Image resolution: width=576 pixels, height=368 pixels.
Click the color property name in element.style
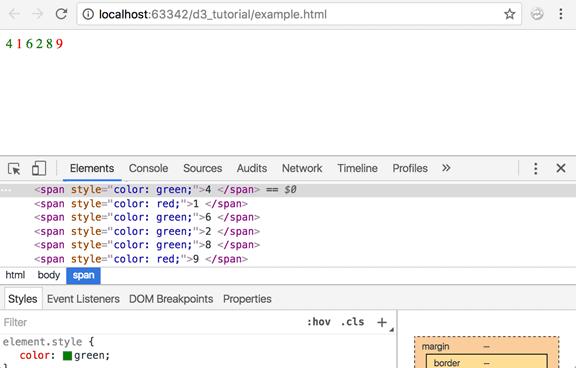pos(35,356)
